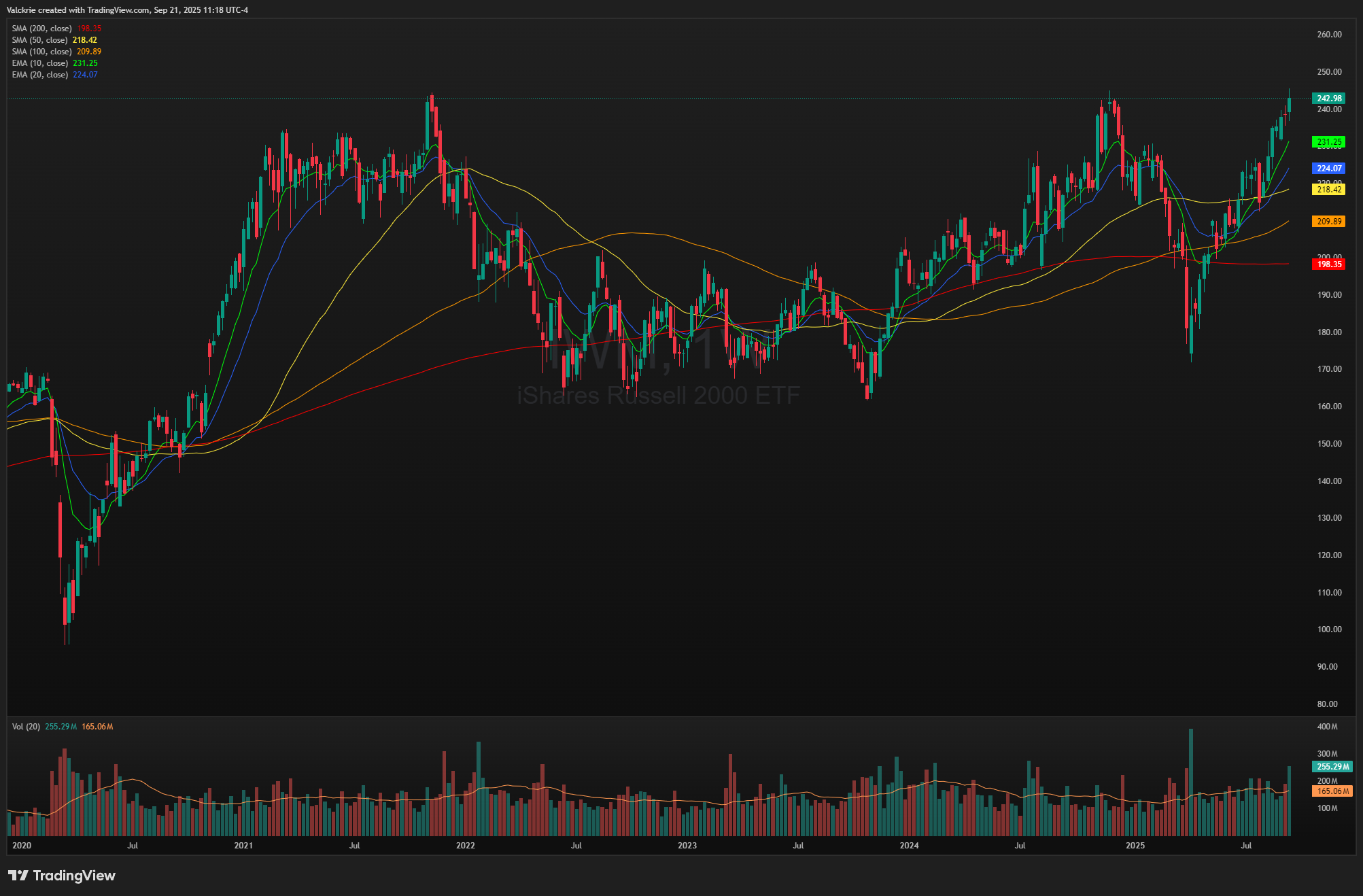Click the 260.00 price axis label
The image size is (1363, 896).
coord(1329,35)
